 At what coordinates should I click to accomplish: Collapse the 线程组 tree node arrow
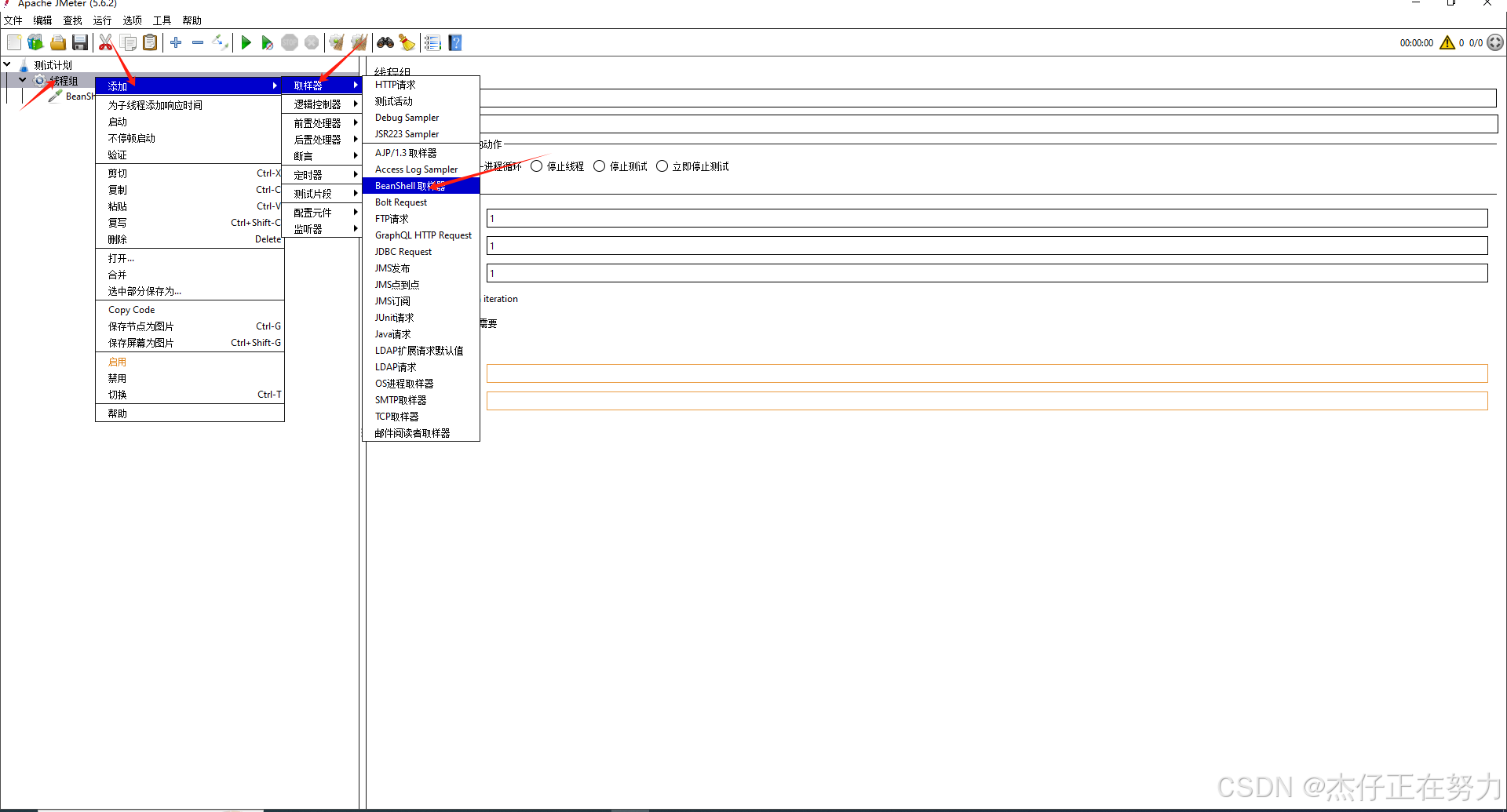(23, 80)
